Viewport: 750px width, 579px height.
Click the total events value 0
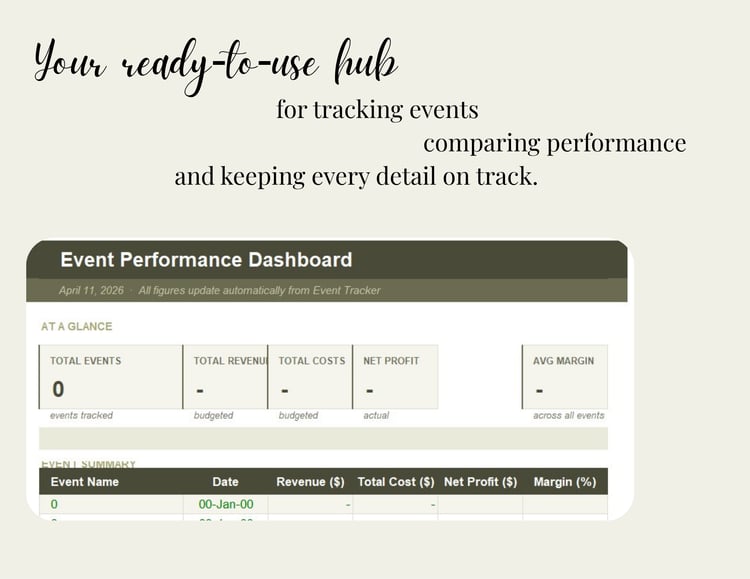(x=58, y=389)
